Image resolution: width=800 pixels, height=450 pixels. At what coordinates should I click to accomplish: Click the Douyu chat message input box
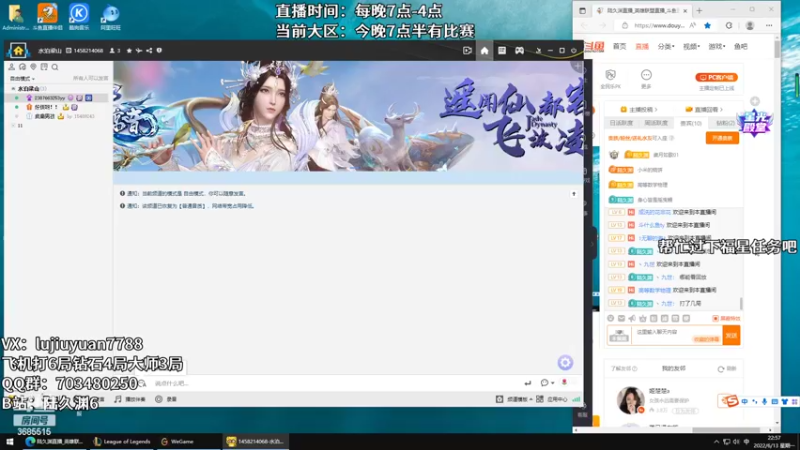(677, 335)
